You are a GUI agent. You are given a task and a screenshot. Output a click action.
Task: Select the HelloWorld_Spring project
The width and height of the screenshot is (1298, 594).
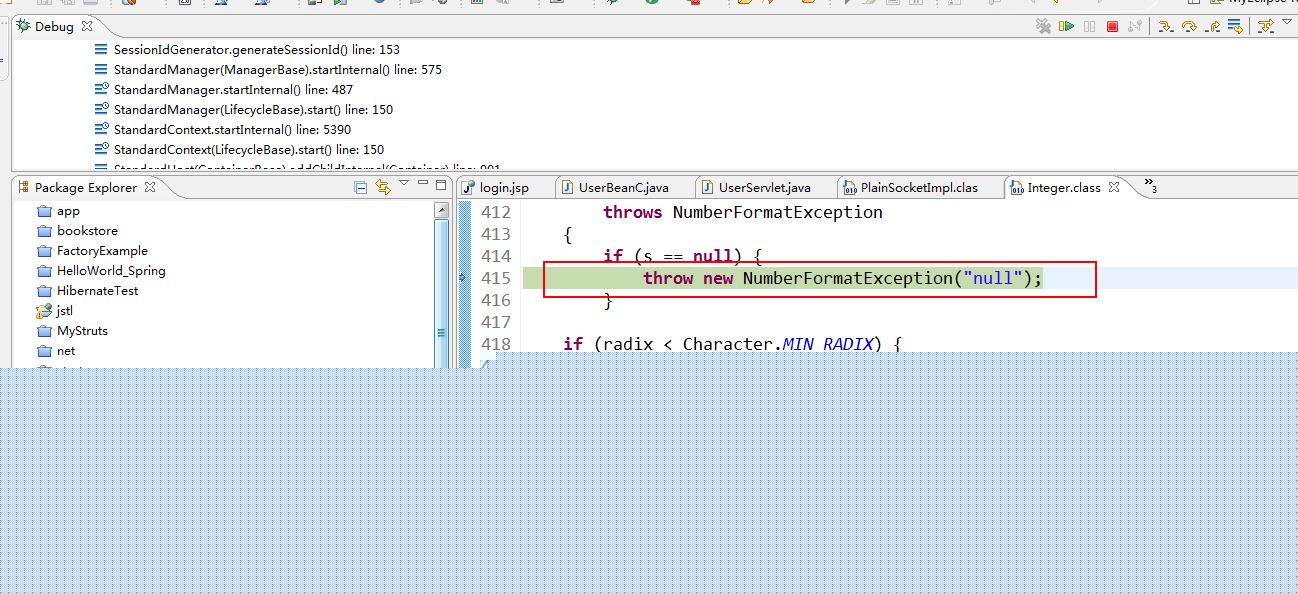(x=110, y=271)
